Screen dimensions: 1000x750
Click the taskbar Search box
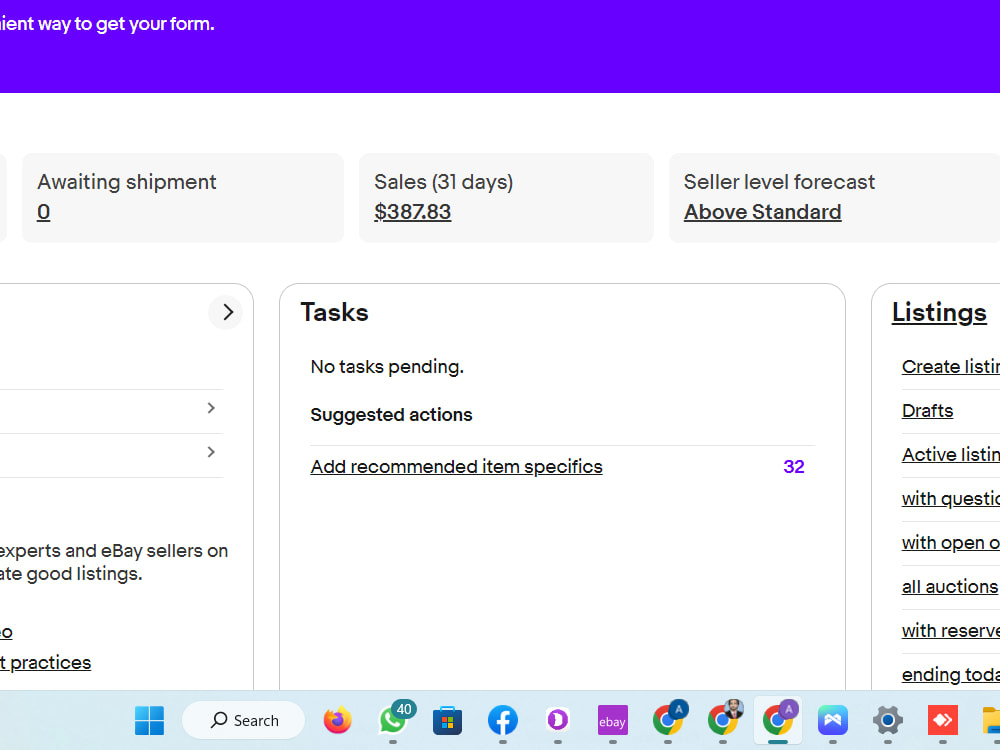244,721
